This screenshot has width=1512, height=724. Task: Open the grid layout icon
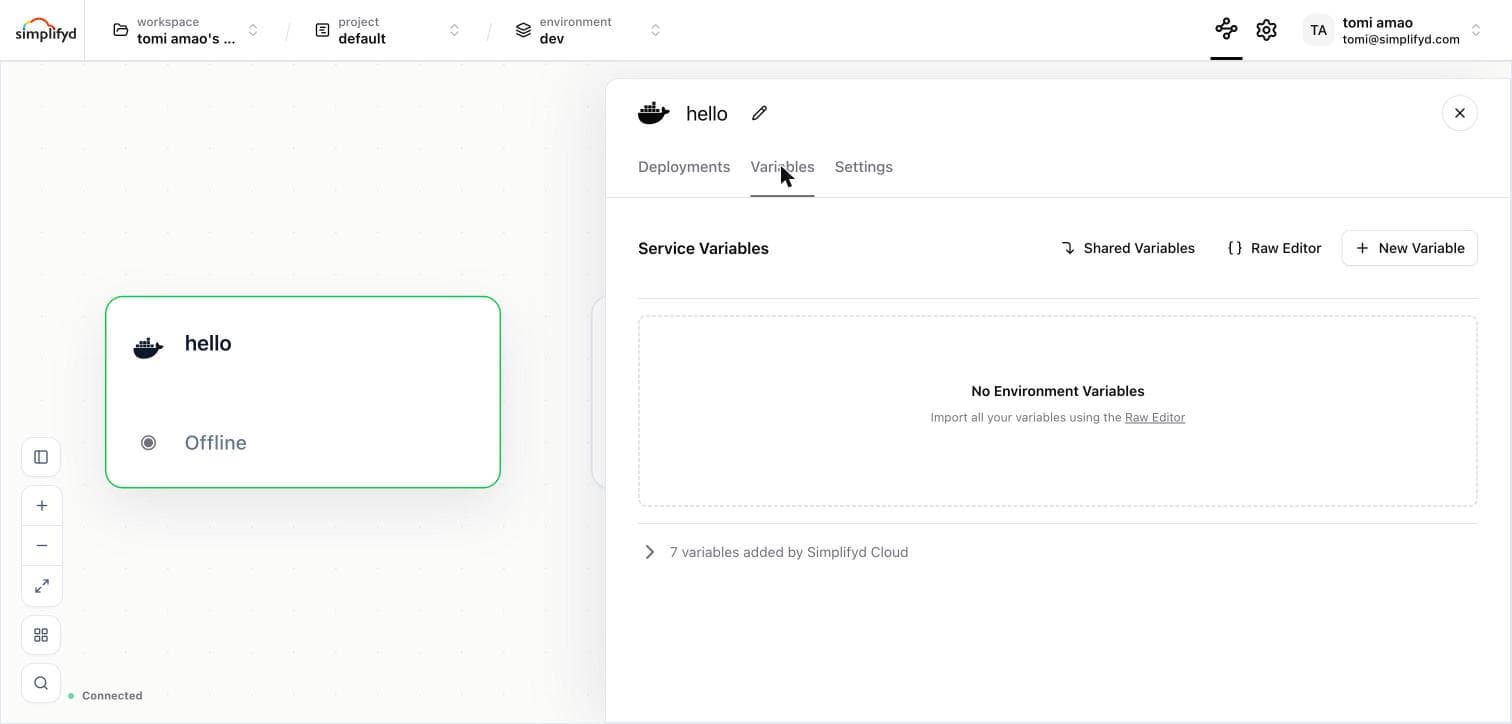pos(41,635)
